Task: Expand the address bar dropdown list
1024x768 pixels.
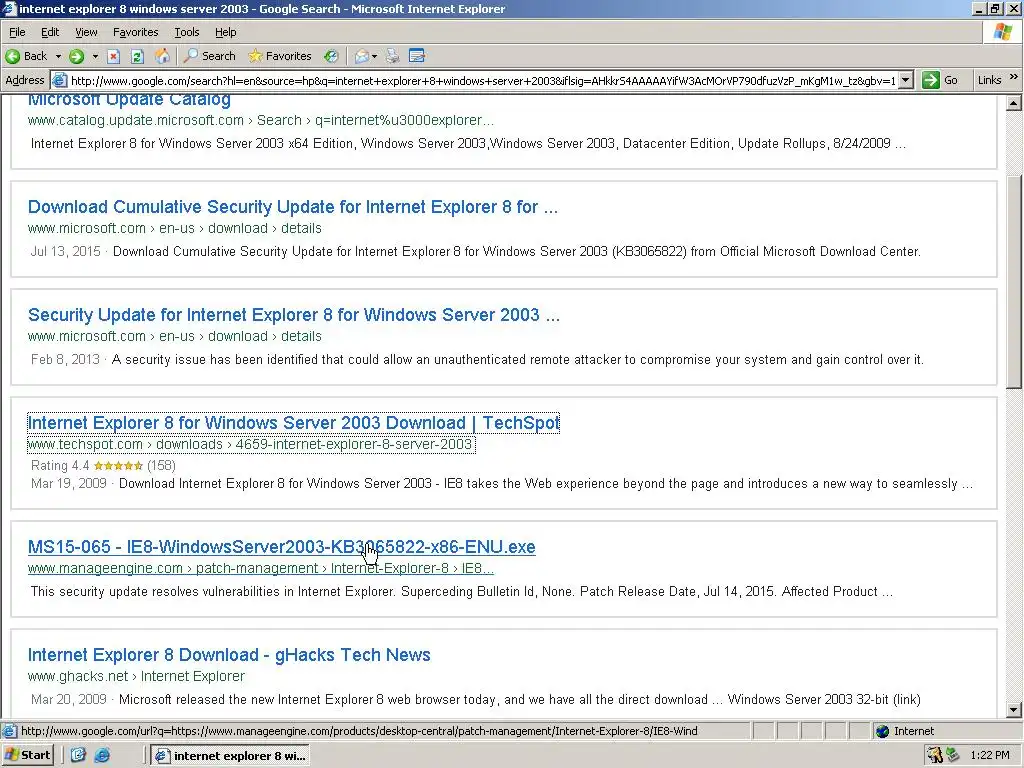Action: coord(906,80)
